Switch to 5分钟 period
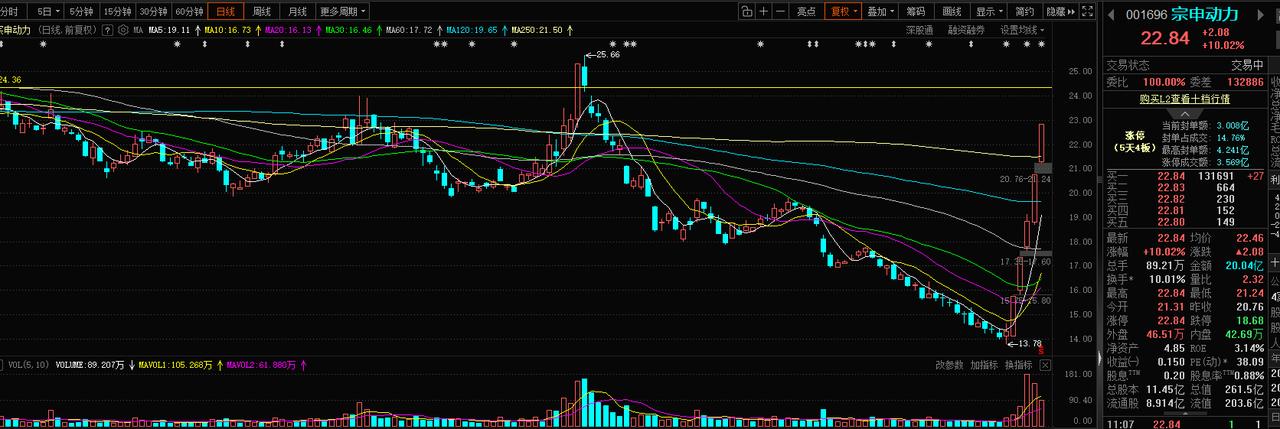 [x=82, y=12]
